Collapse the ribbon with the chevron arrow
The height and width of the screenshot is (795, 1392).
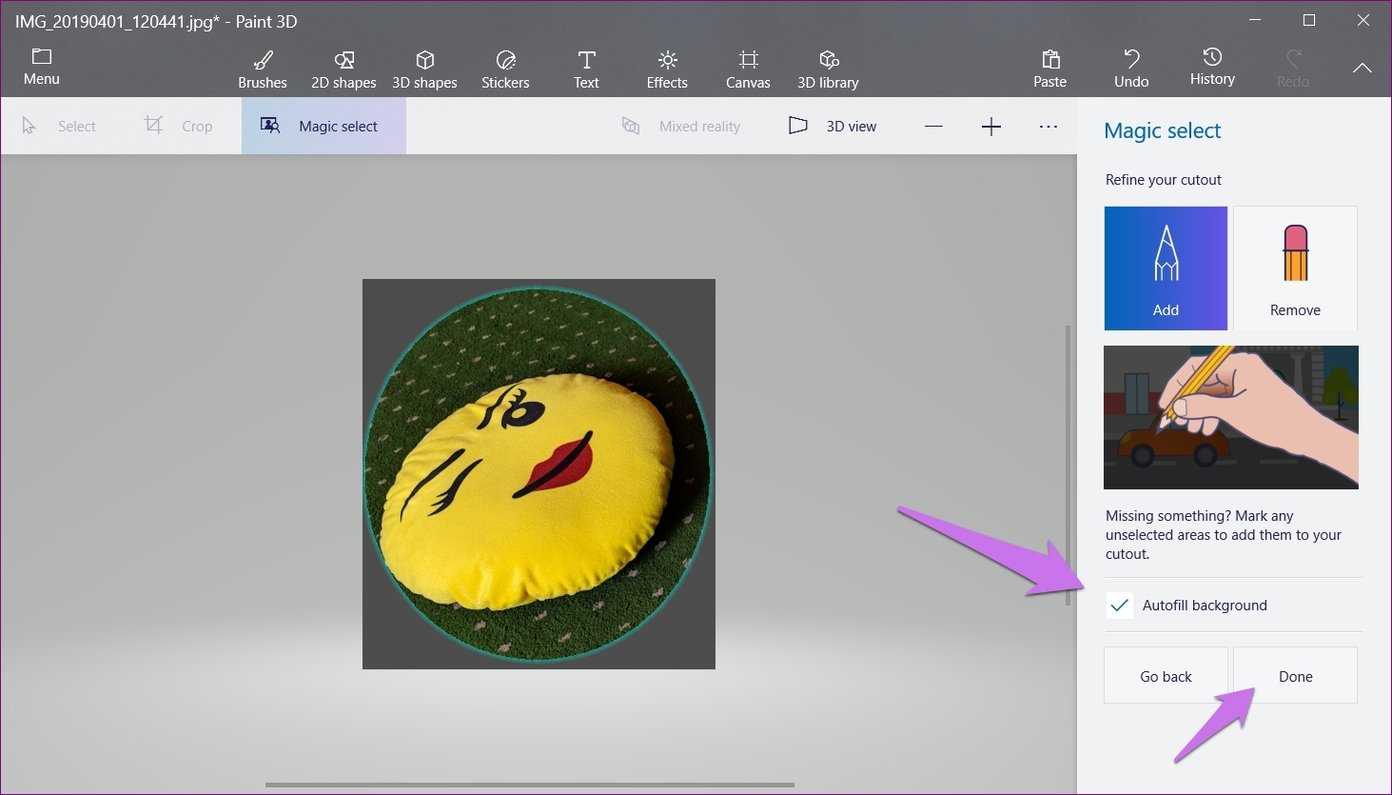coord(1362,68)
